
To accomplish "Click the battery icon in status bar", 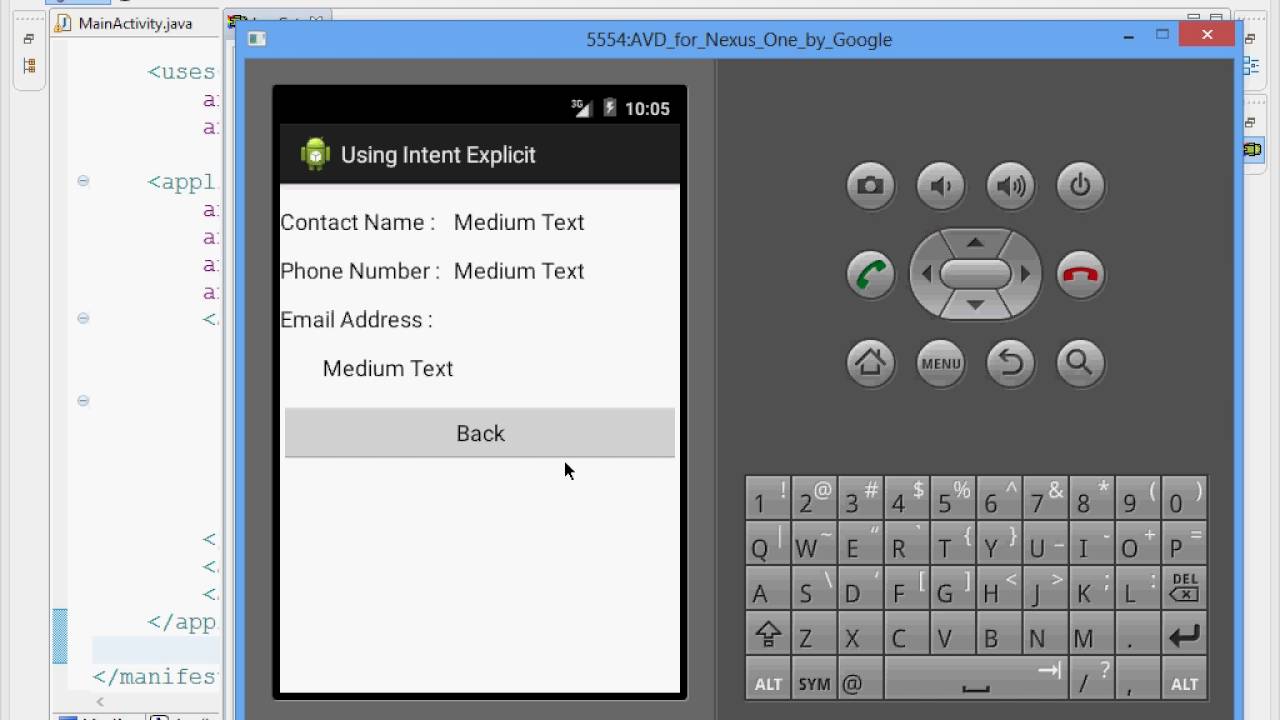I will (x=609, y=108).
